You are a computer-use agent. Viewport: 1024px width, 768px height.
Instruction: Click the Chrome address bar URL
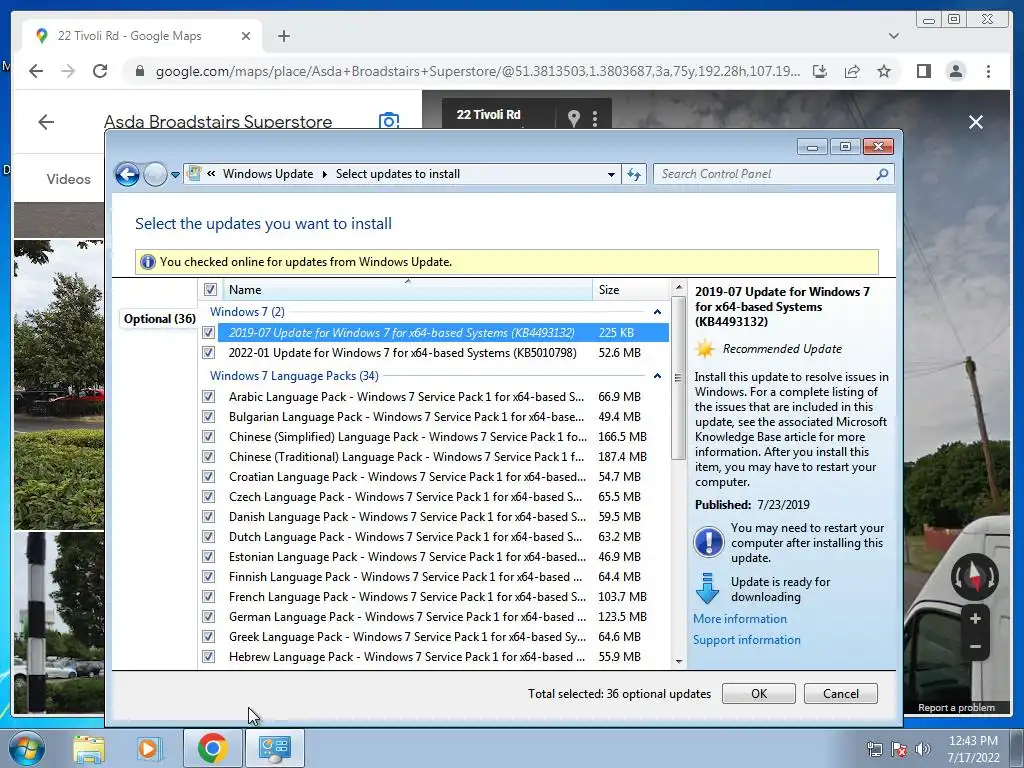pyautogui.click(x=477, y=71)
